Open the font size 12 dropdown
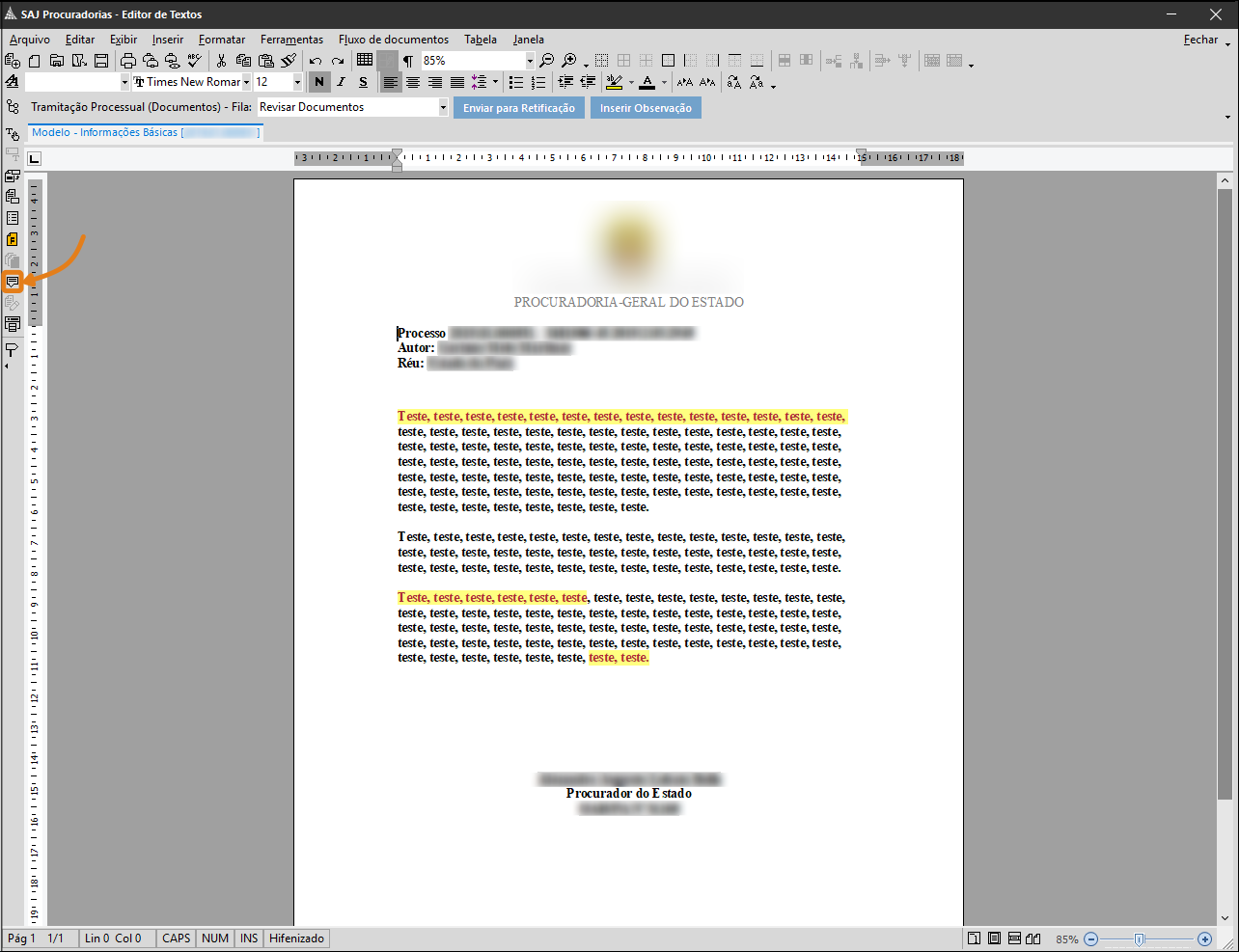Screen dimensions: 1239x952 (297, 82)
